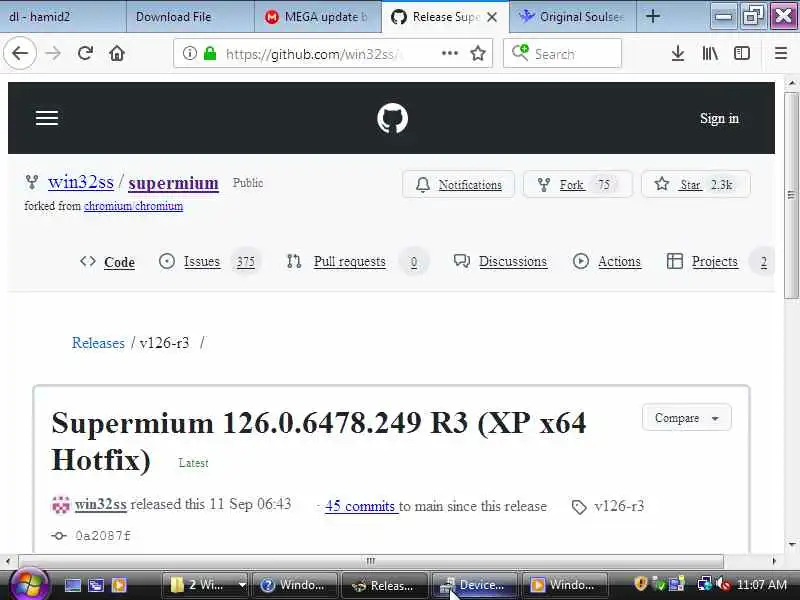This screenshot has width=800, height=600.
Task: Open the Issues tab
Action: 209,262
